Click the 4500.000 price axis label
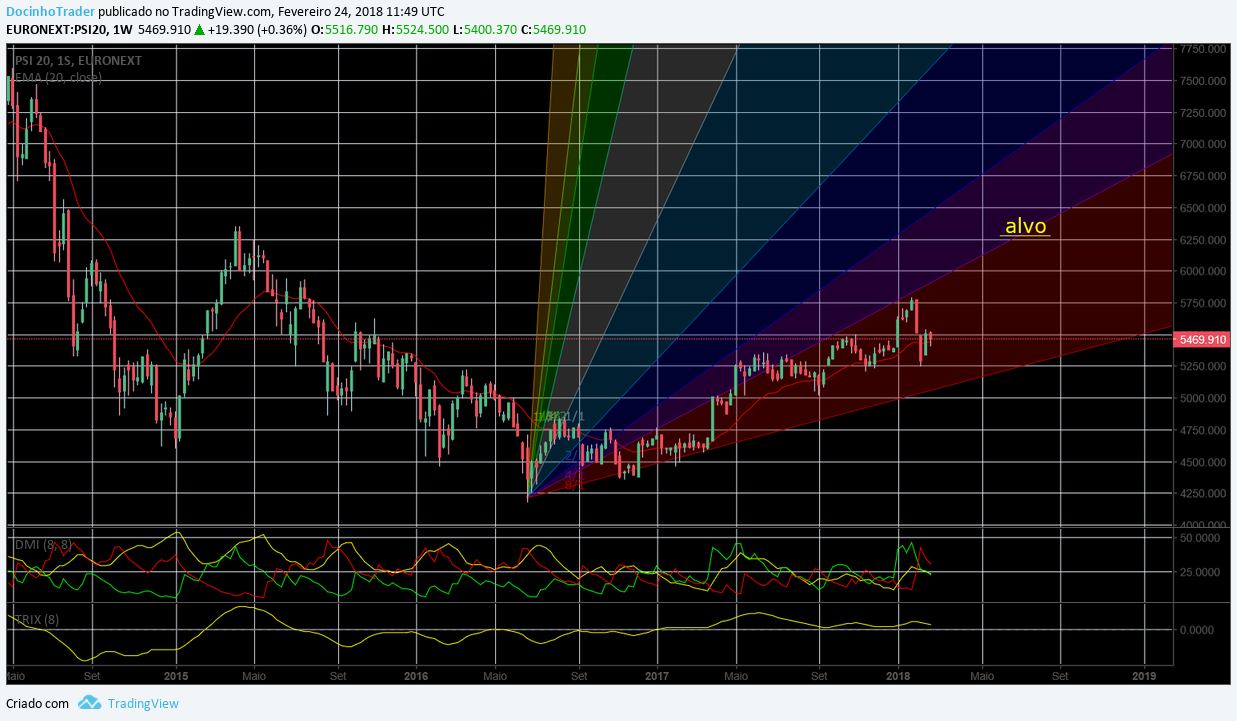 (x=1203, y=462)
